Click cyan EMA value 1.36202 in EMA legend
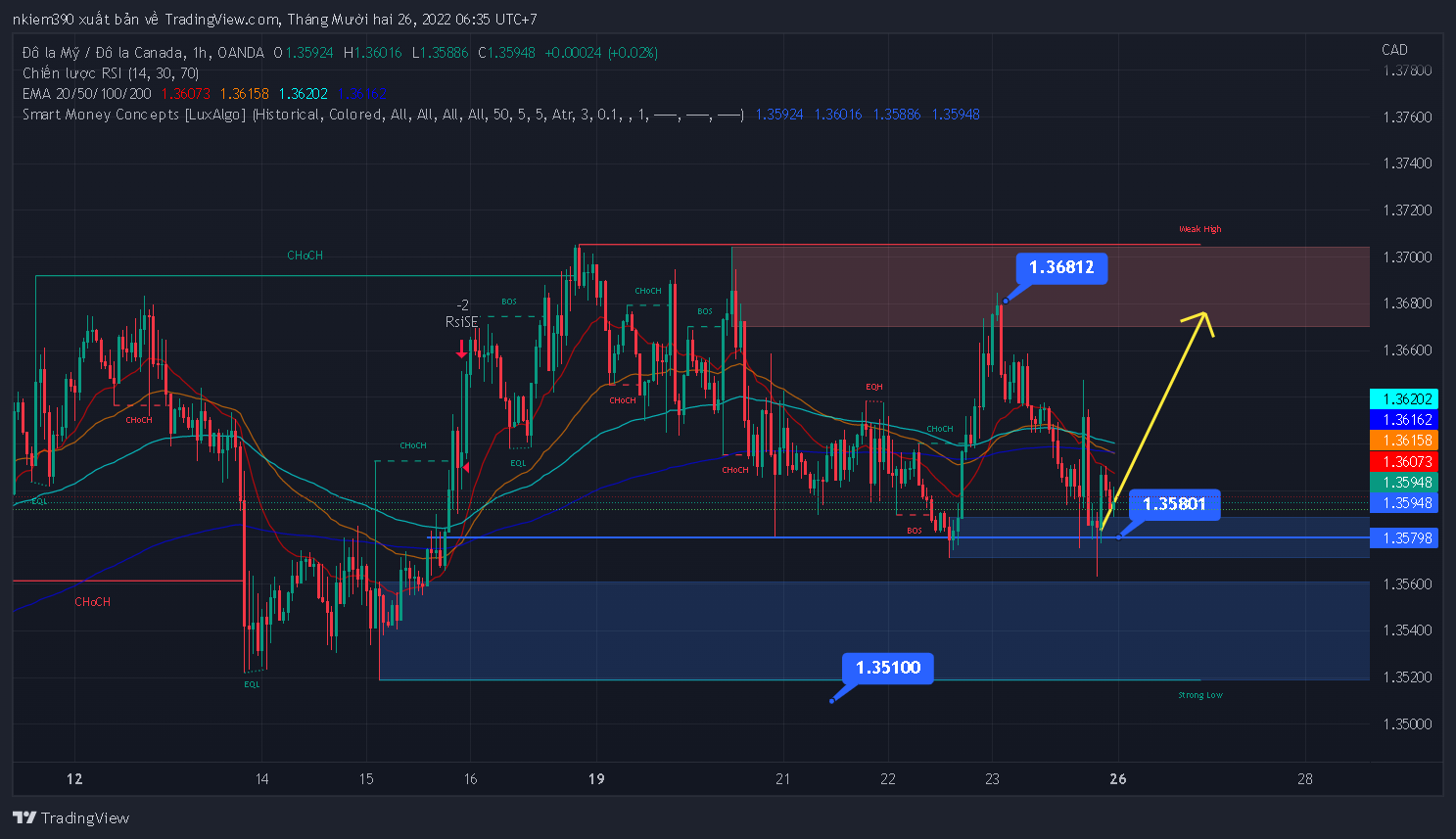Screen dimensions: 1456x839 [304, 94]
